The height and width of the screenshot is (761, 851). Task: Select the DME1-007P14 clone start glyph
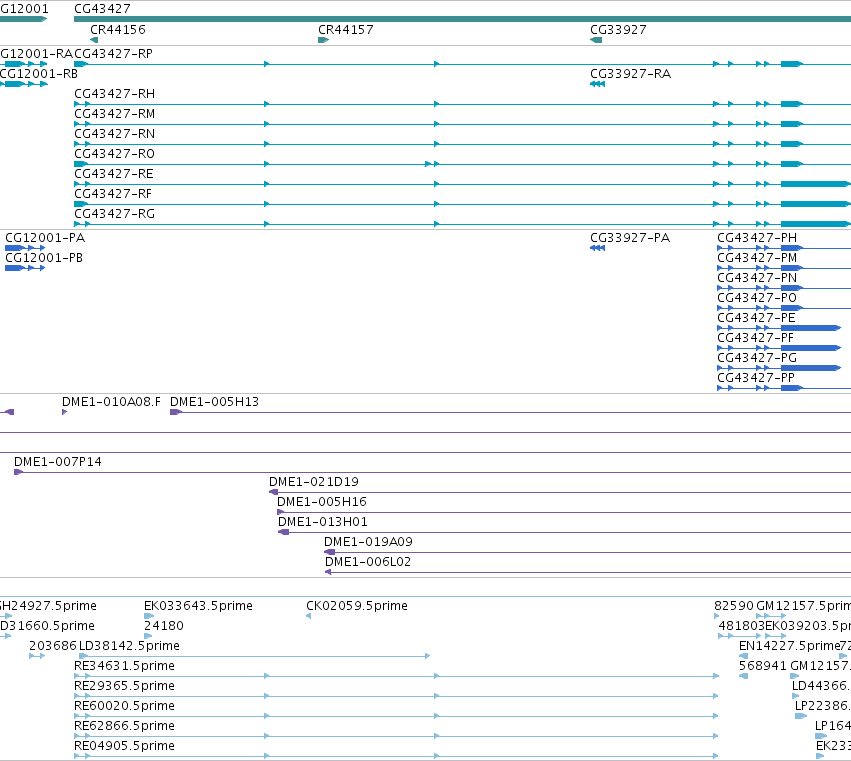point(18,473)
